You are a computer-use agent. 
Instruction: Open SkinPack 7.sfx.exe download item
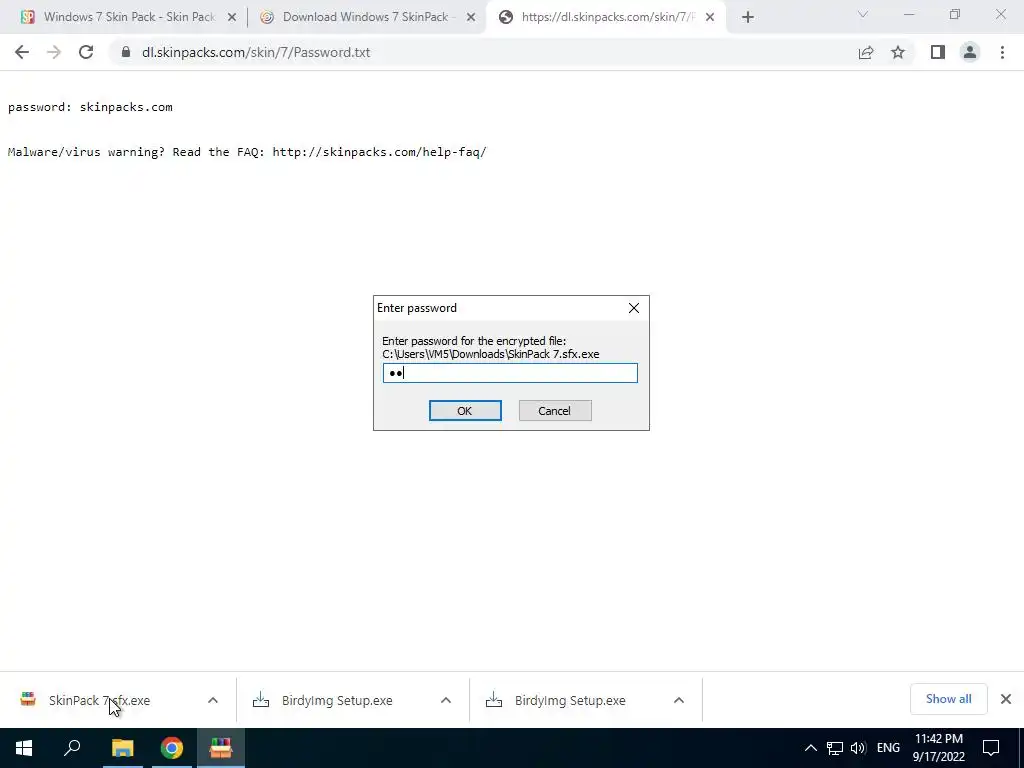point(99,700)
